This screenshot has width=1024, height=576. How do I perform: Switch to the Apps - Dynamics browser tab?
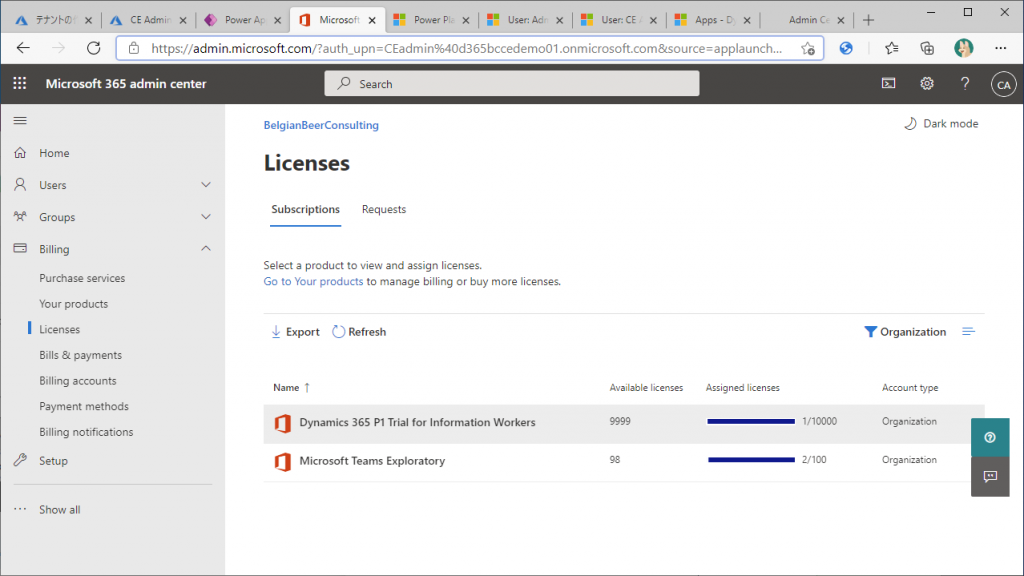tap(714, 20)
